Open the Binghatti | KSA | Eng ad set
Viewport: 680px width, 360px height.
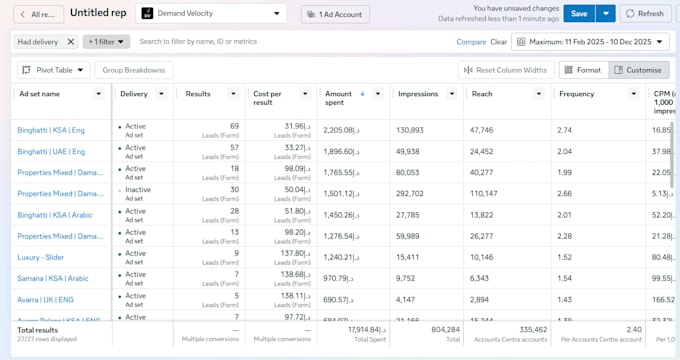click(51, 130)
